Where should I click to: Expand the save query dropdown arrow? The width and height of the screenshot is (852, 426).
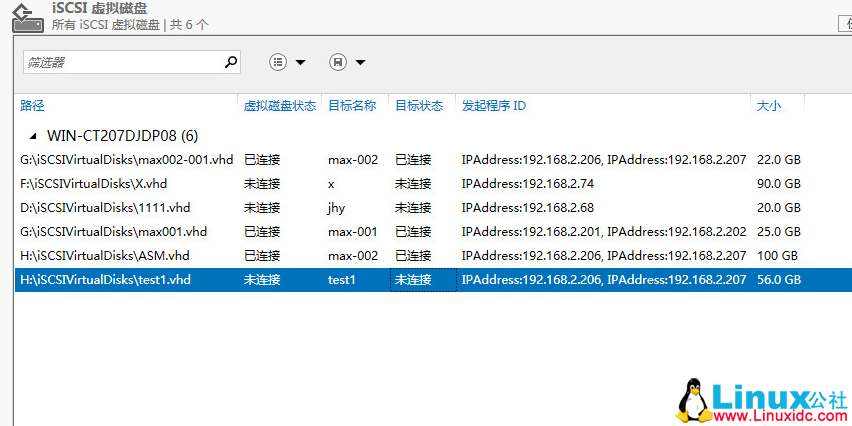(360, 62)
